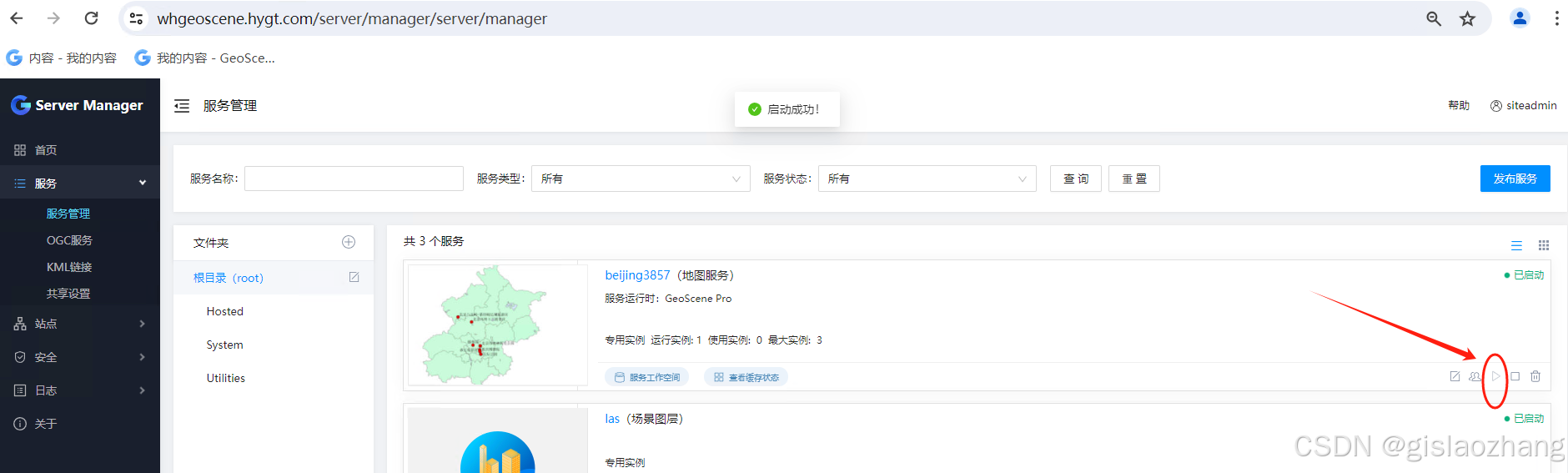The width and height of the screenshot is (1568, 473).
Task: Switch to grid view icon
Action: click(1544, 245)
